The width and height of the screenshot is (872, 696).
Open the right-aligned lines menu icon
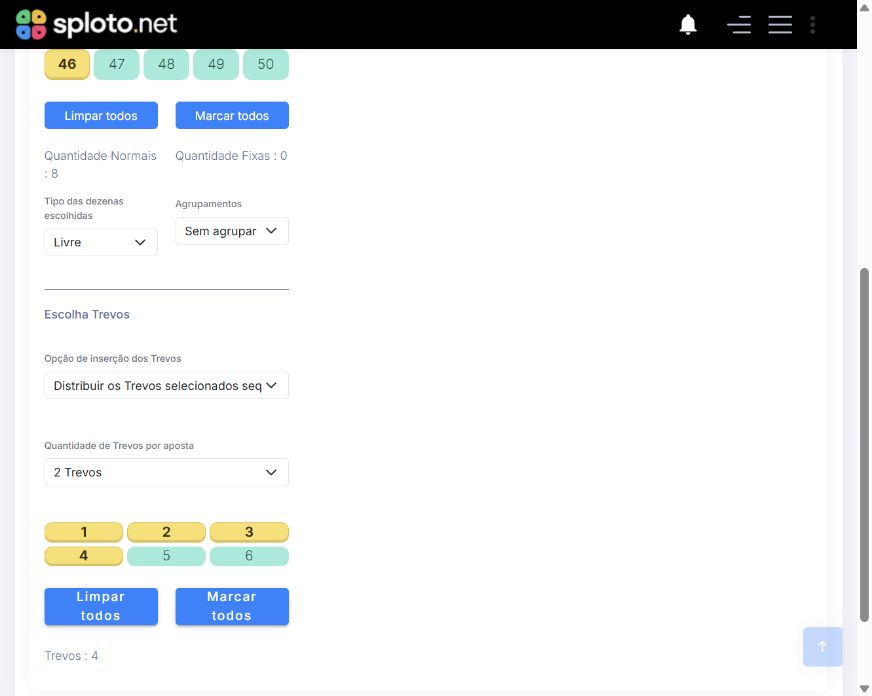click(739, 24)
